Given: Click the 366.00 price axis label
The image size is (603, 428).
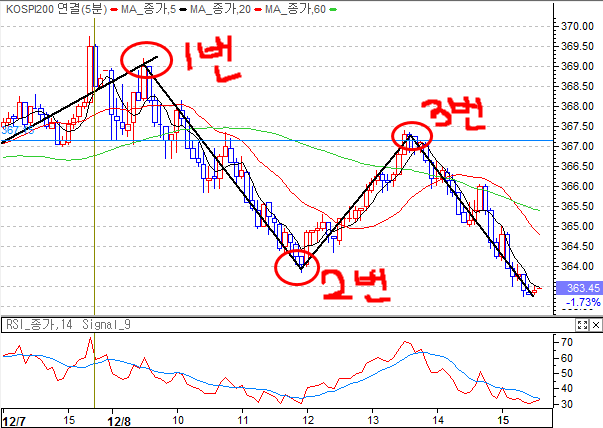Looking at the screenshot, I should coord(577,186).
